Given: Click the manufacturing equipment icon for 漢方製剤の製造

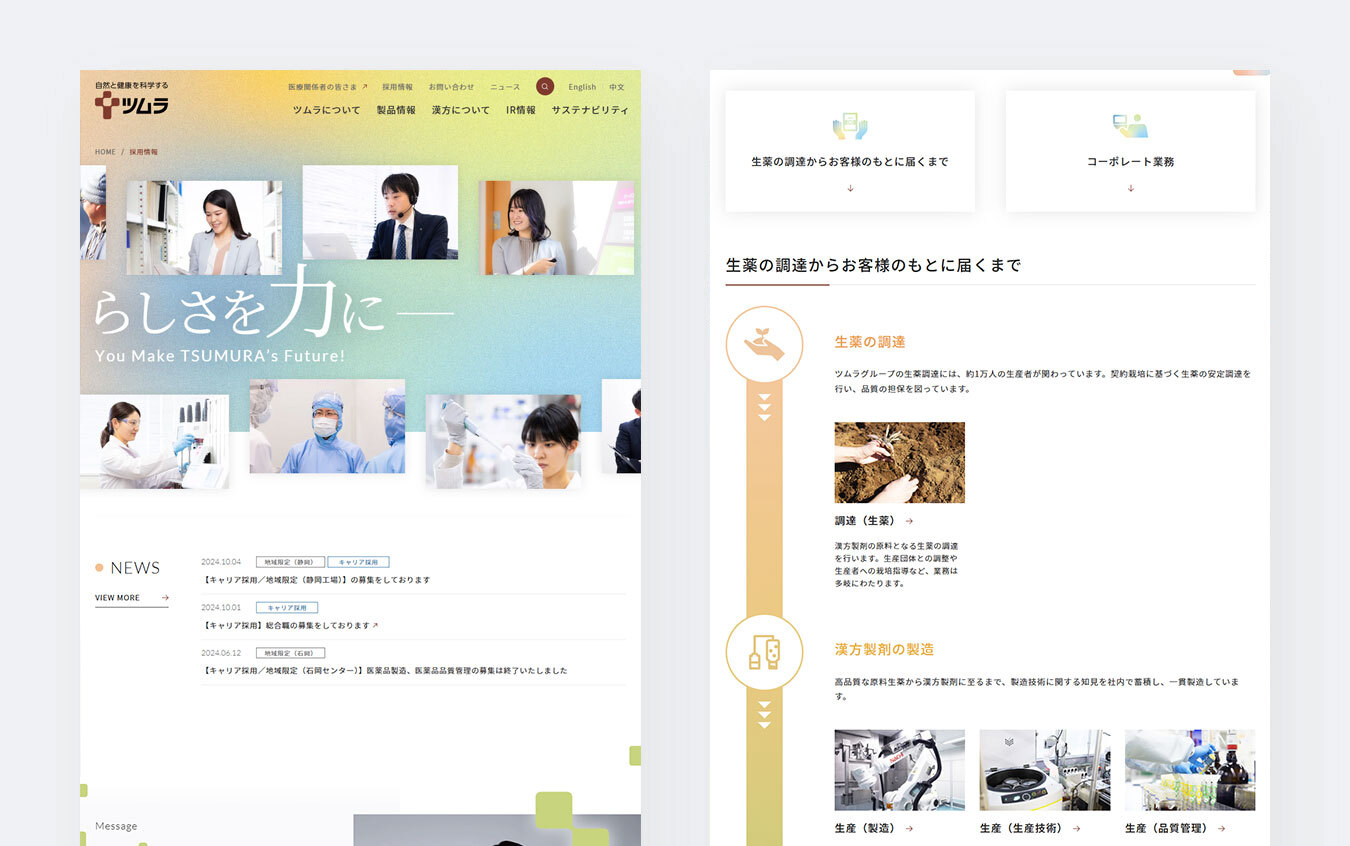Looking at the screenshot, I should [764, 652].
